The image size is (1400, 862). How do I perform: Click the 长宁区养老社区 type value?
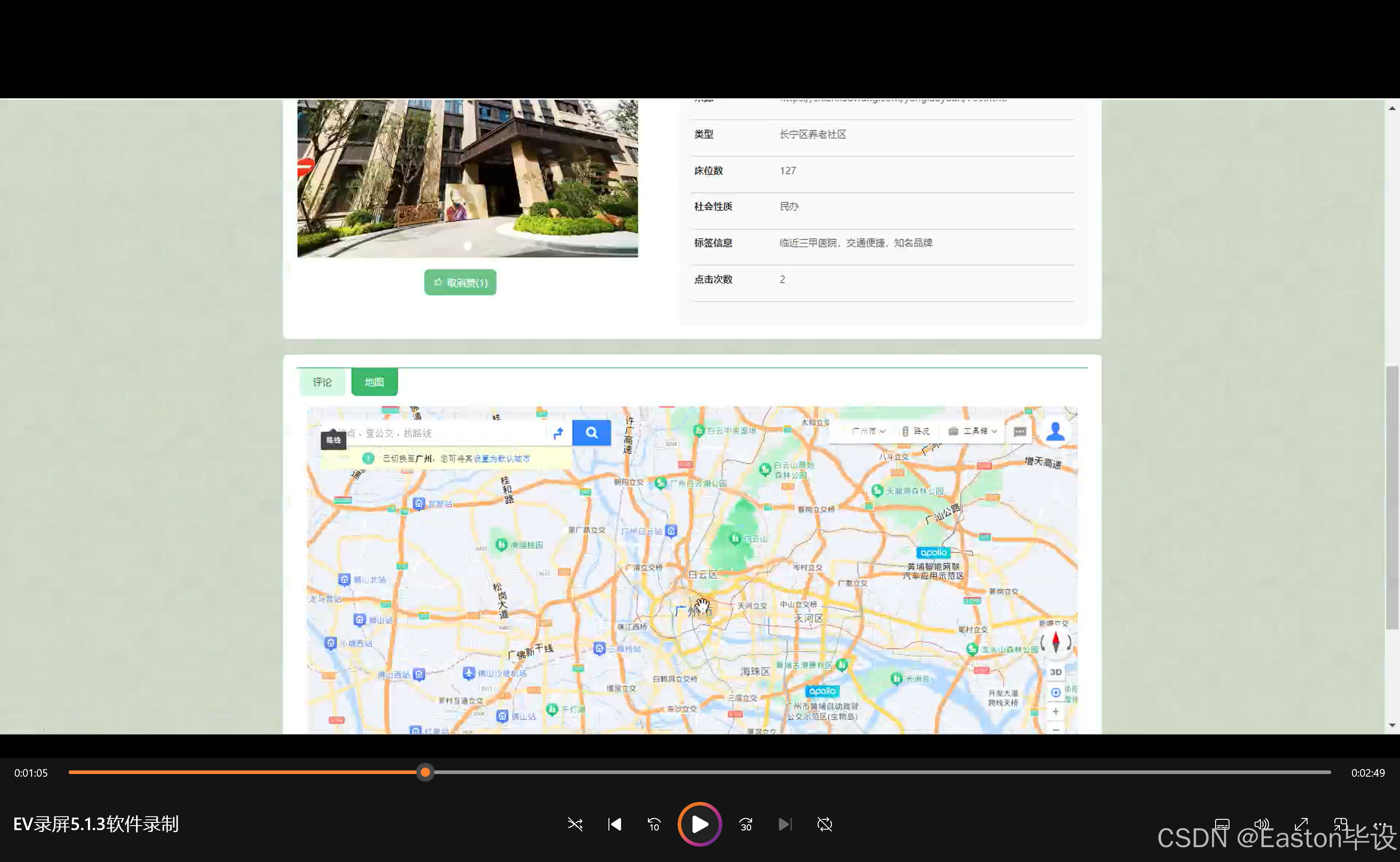pos(813,135)
